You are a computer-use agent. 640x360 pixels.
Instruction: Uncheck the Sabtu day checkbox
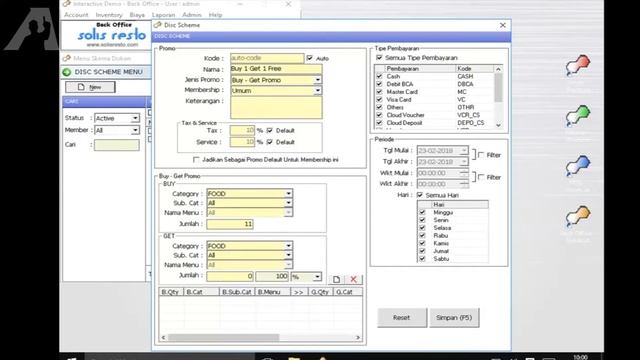click(422, 259)
